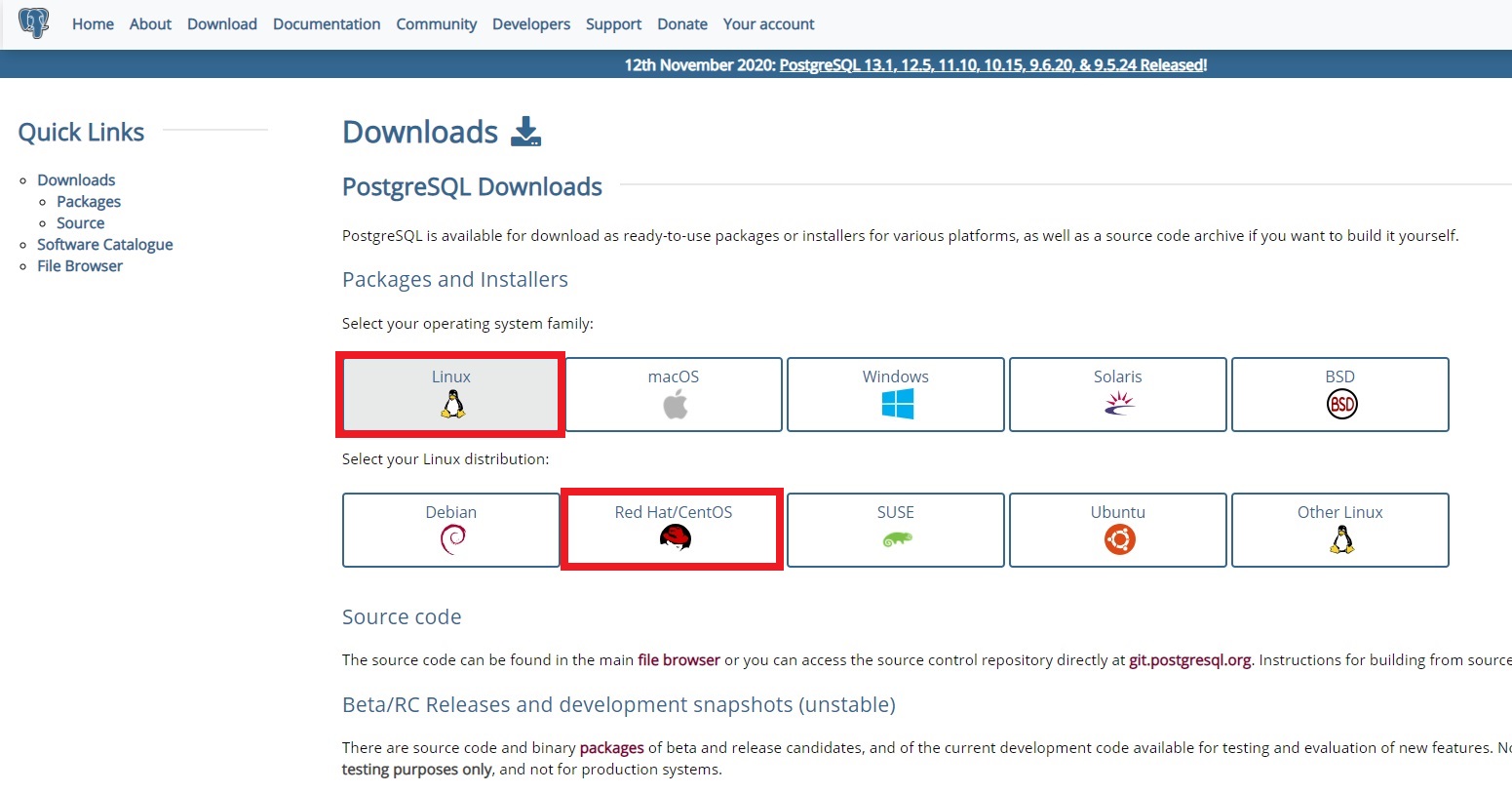Screen dimensions: 1512x793
Task: Click the PostgreSQL elephant logo
Action: [x=34, y=22]
